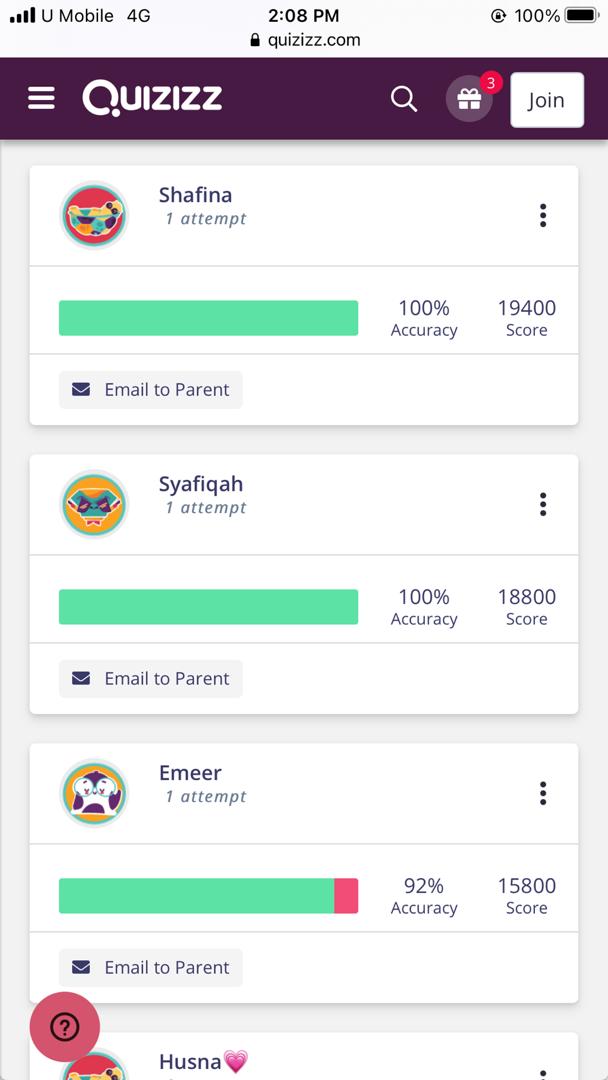Click the Quizizz logo

pos(152,98)
